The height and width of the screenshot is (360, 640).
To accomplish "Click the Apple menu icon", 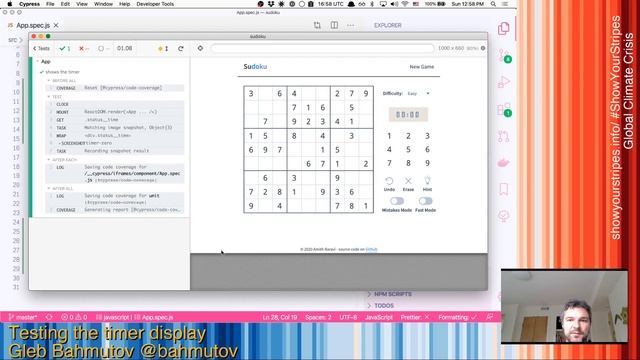I will (x=10, y=4).
